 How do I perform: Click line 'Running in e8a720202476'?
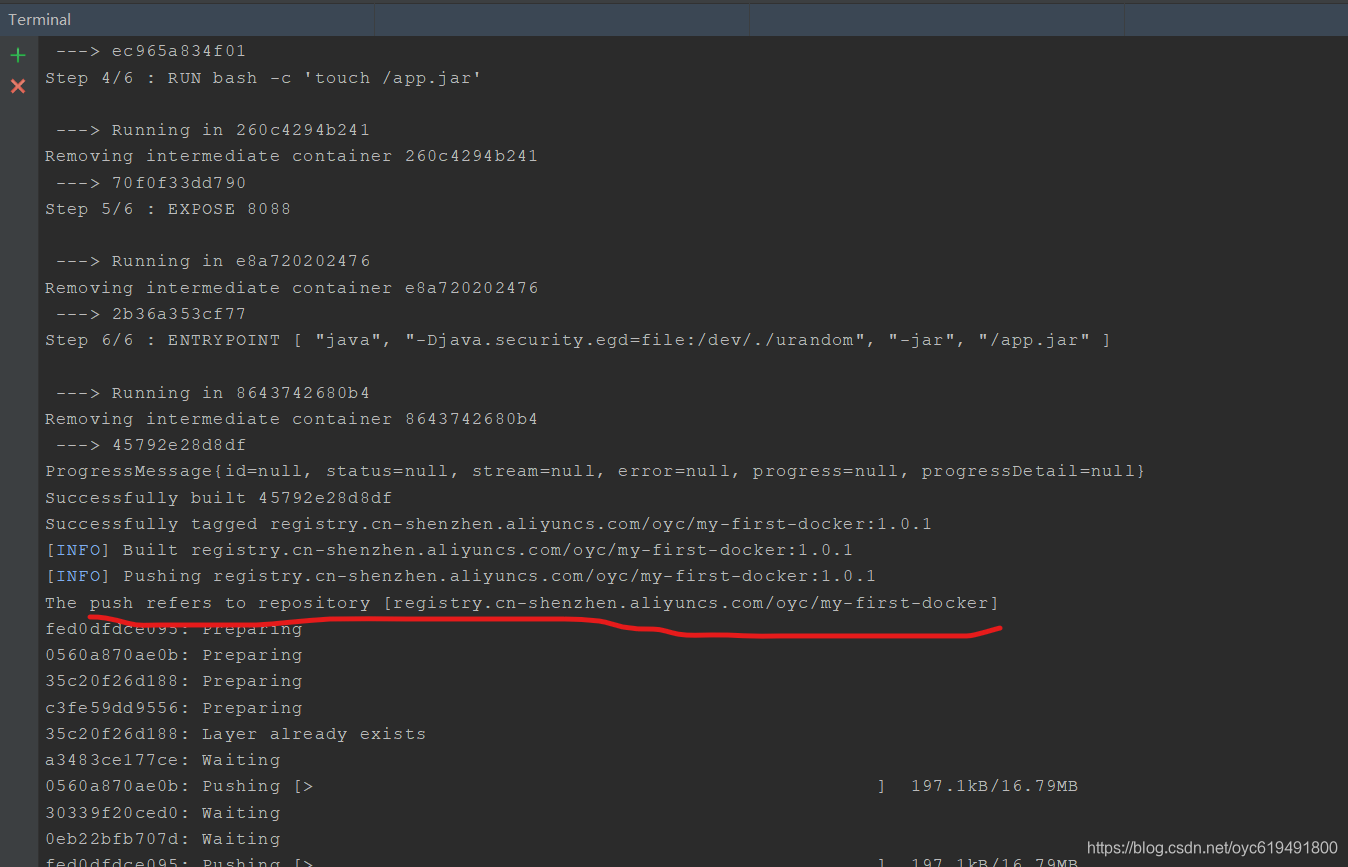click(x=214, y=261)
